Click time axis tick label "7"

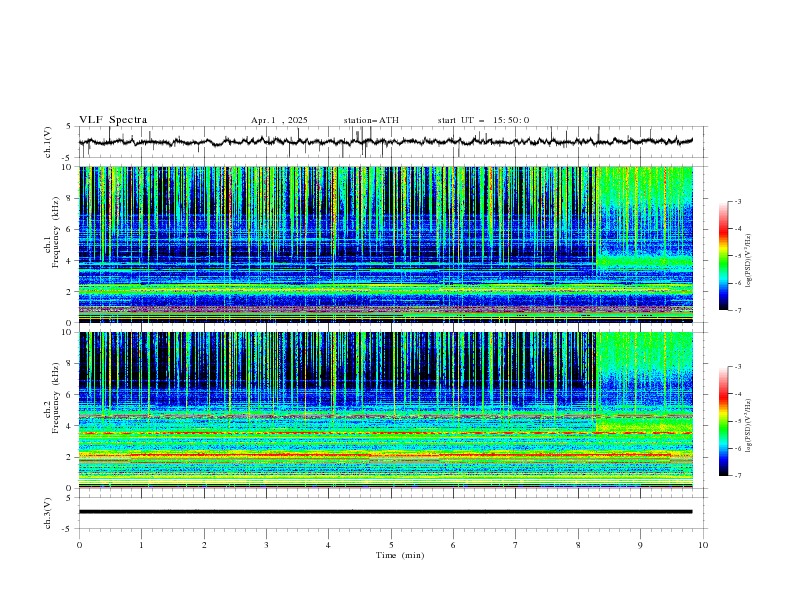click(x=516, y=545)
